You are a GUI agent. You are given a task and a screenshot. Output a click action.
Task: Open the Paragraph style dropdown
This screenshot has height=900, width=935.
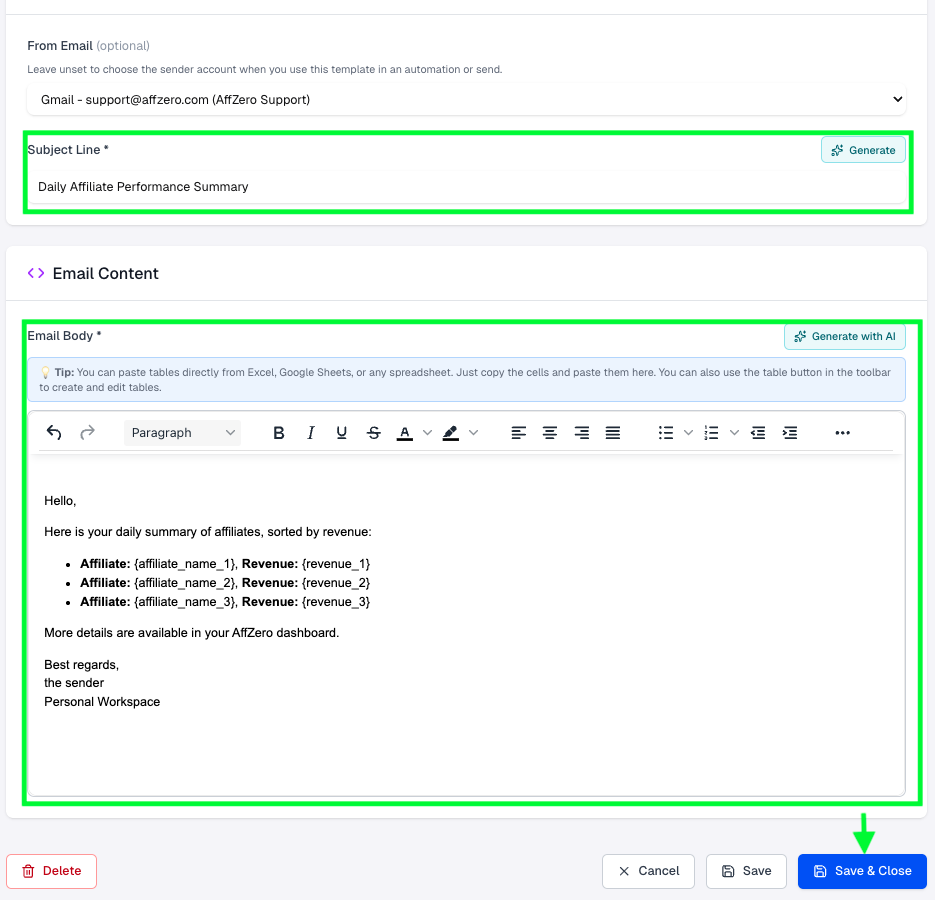pos(182,432)
